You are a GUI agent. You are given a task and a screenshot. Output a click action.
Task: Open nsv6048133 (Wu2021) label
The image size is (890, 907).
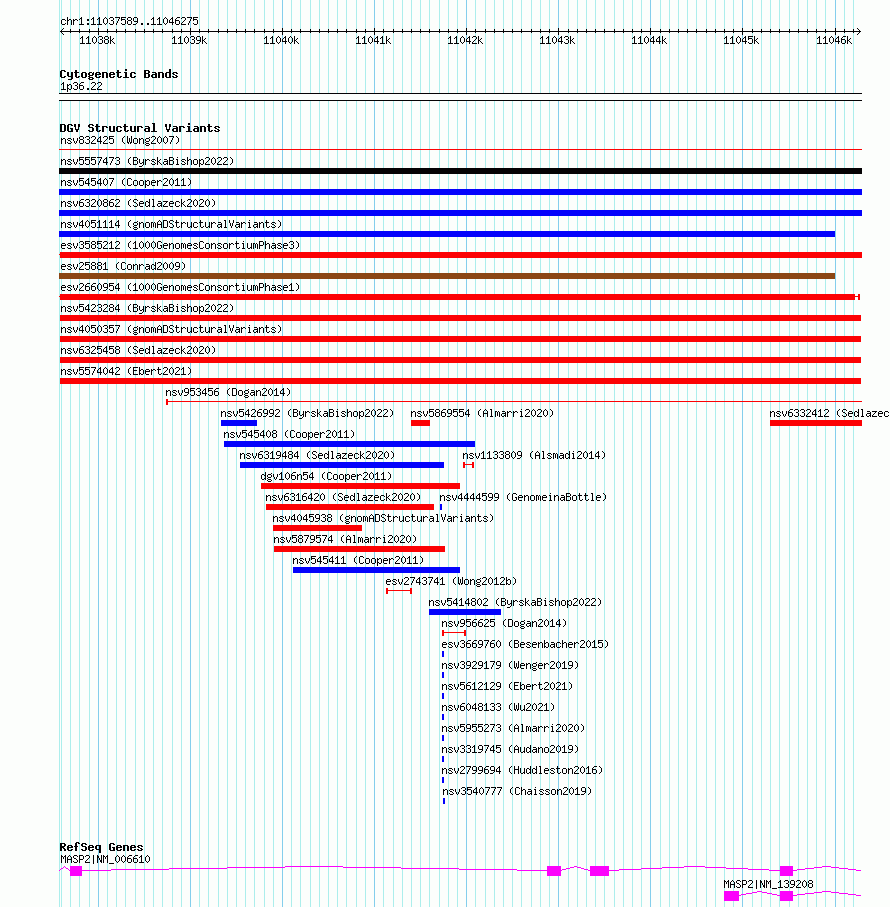[498, 707]
